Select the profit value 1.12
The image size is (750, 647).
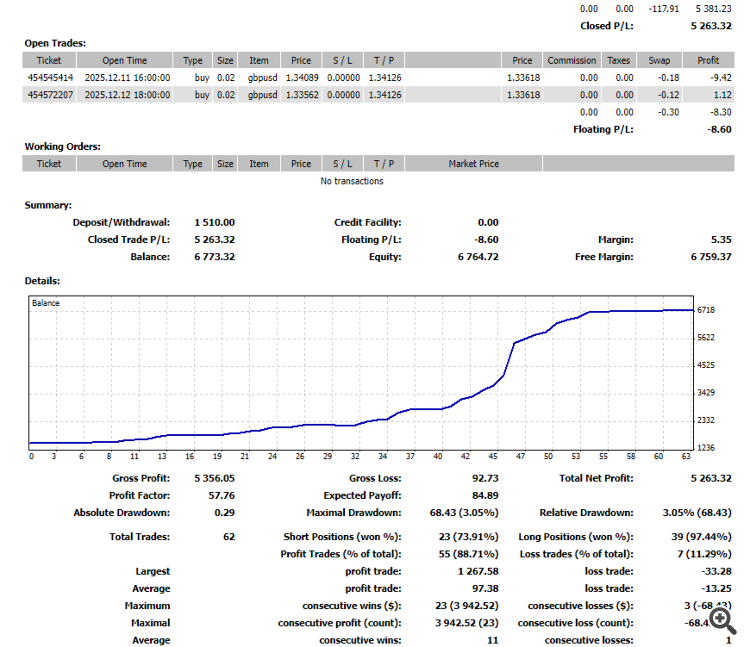coord(723,95)
